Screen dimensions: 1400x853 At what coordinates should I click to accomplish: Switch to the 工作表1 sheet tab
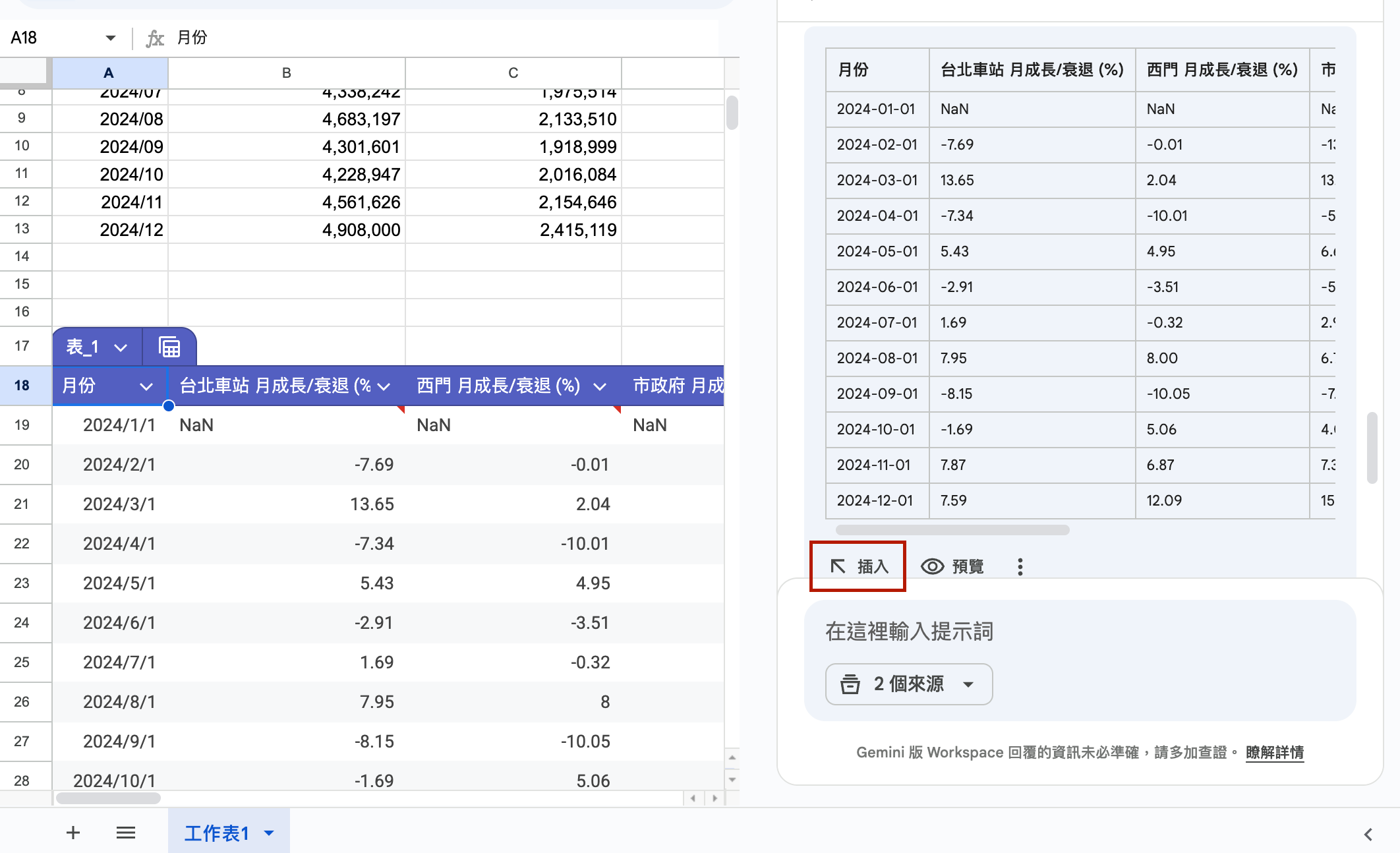point(217,833)
